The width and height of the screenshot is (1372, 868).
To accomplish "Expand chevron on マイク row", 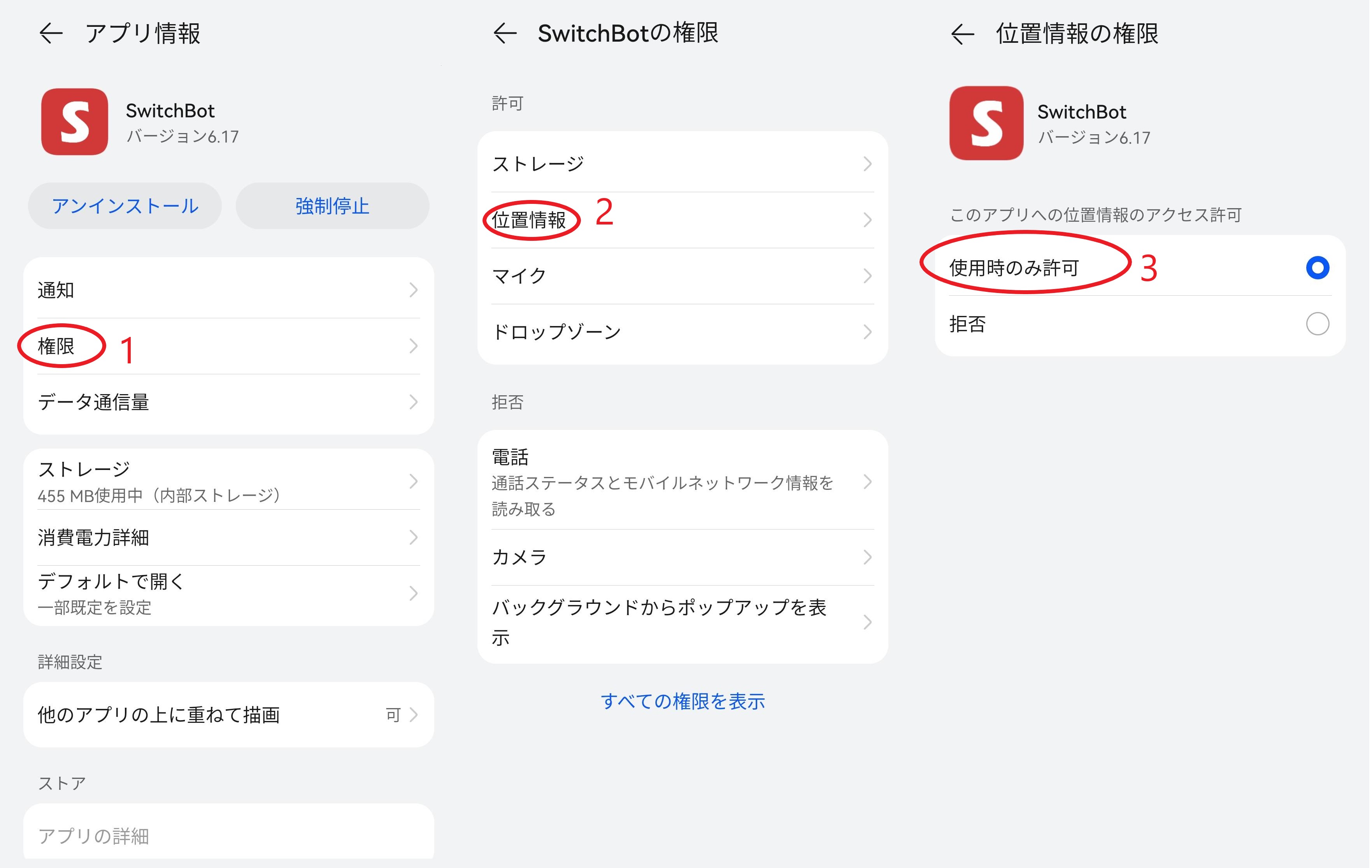I will [x=867, y=276].
